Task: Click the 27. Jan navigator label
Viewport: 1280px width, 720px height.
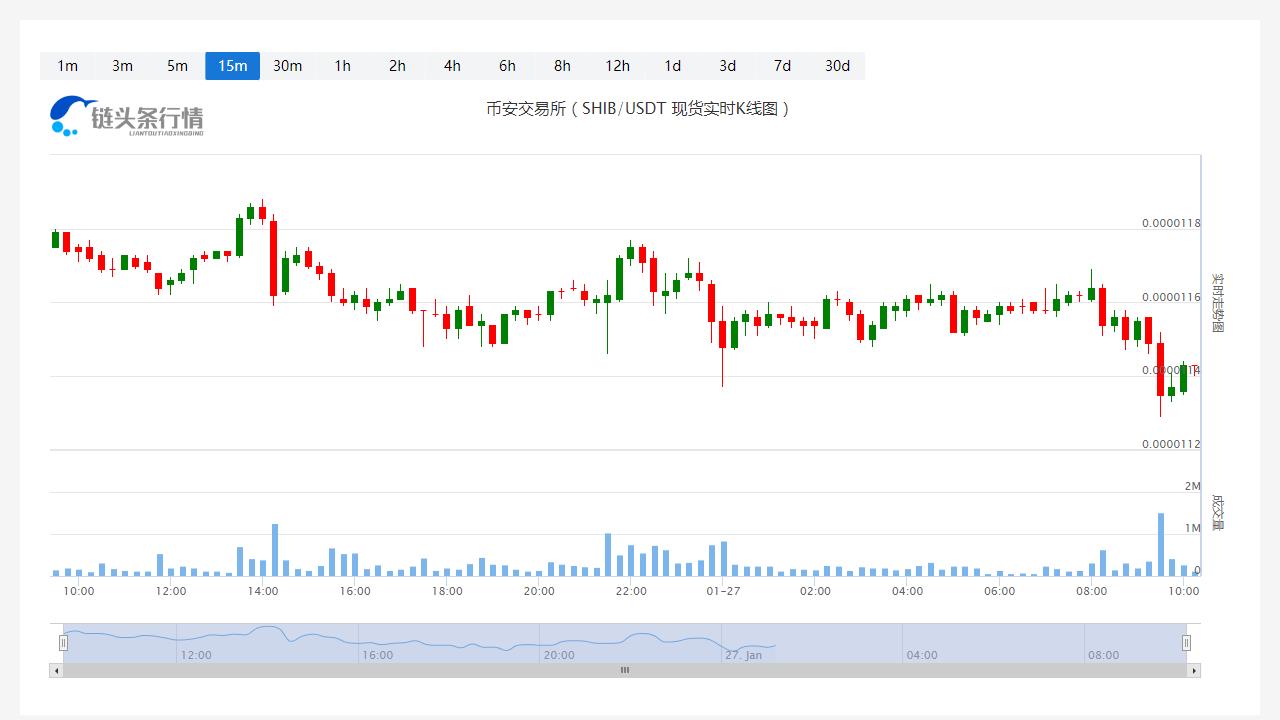Action: (743, 655)
